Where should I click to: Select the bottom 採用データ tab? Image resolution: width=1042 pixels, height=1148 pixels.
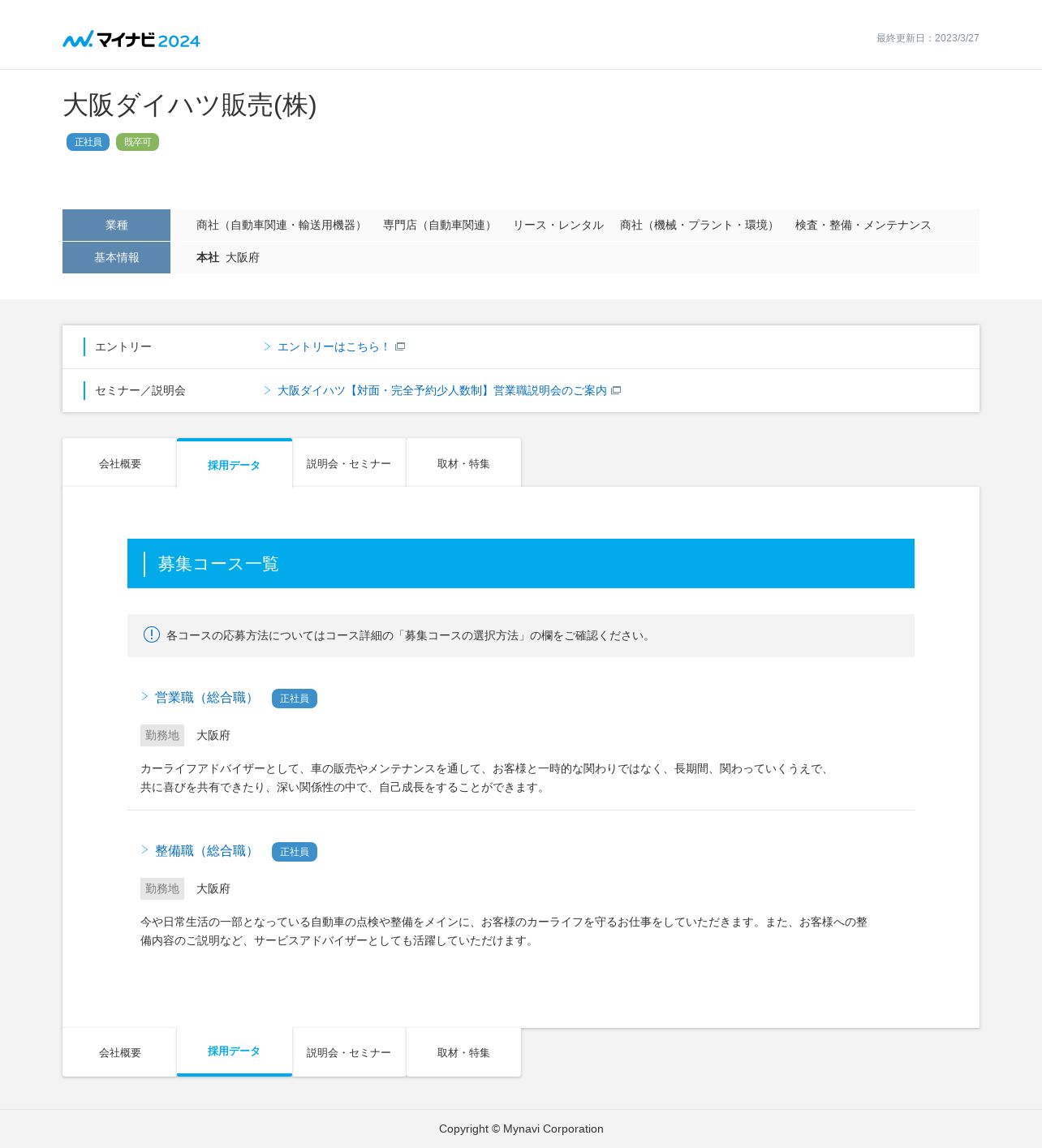[235, 1051]
